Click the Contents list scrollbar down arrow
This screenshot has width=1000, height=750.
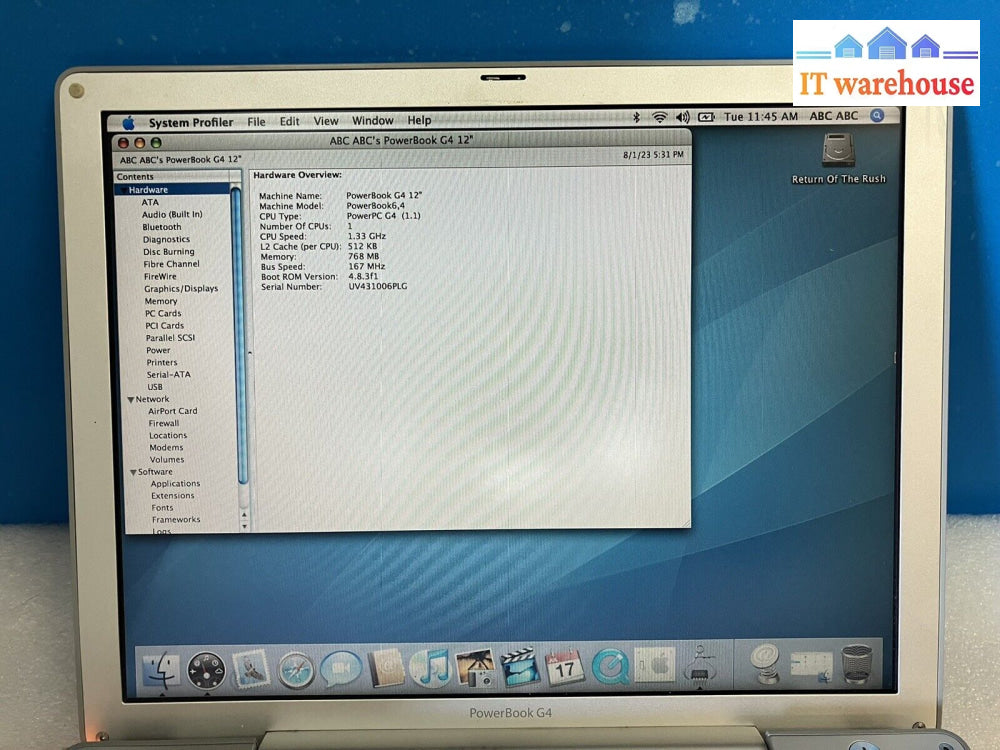coord(245,524)
